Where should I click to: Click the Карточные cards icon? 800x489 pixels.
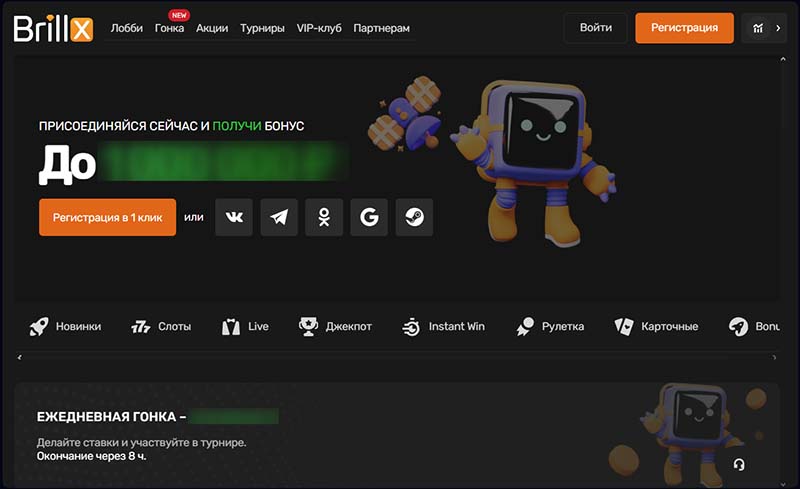click(624, 326)
